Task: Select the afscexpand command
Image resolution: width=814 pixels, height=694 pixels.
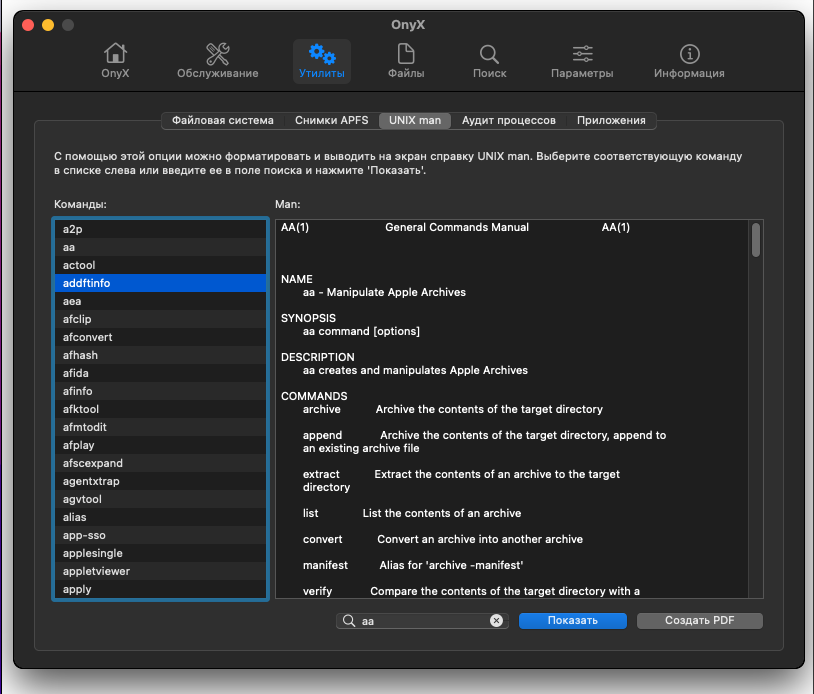Action: (160, 463)
